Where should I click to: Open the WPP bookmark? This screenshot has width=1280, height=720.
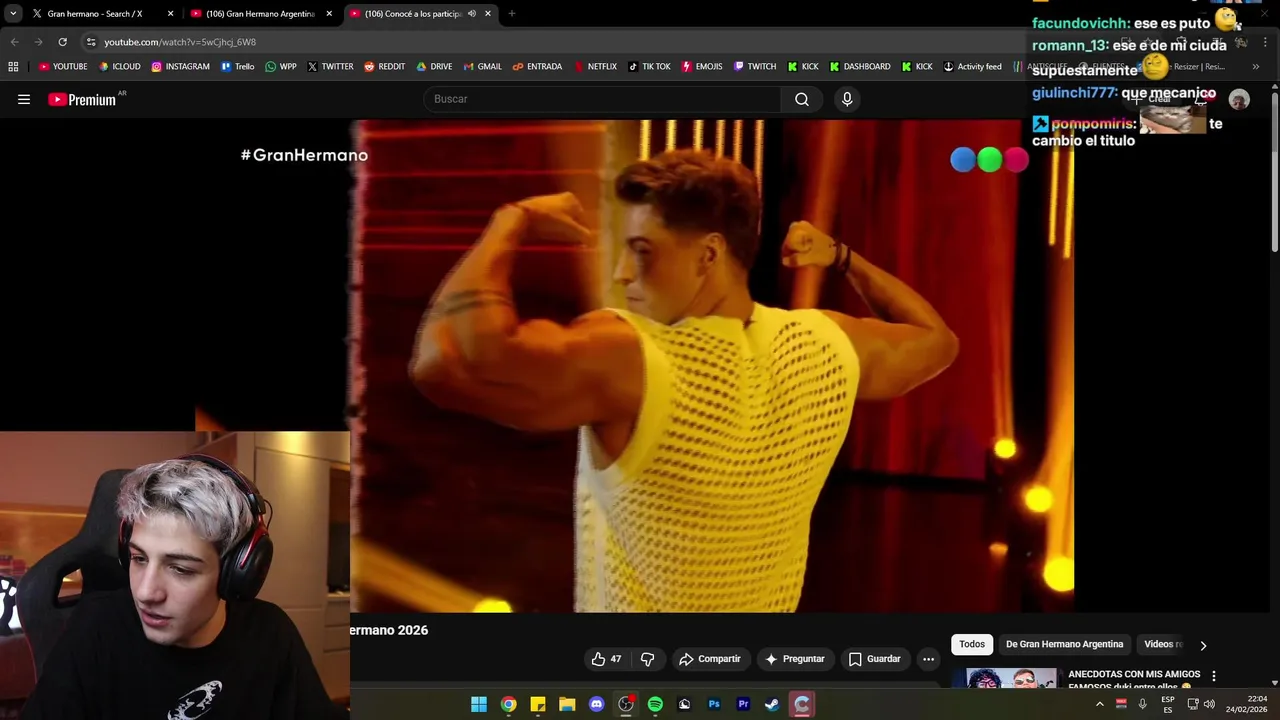(x=281, y=67)
